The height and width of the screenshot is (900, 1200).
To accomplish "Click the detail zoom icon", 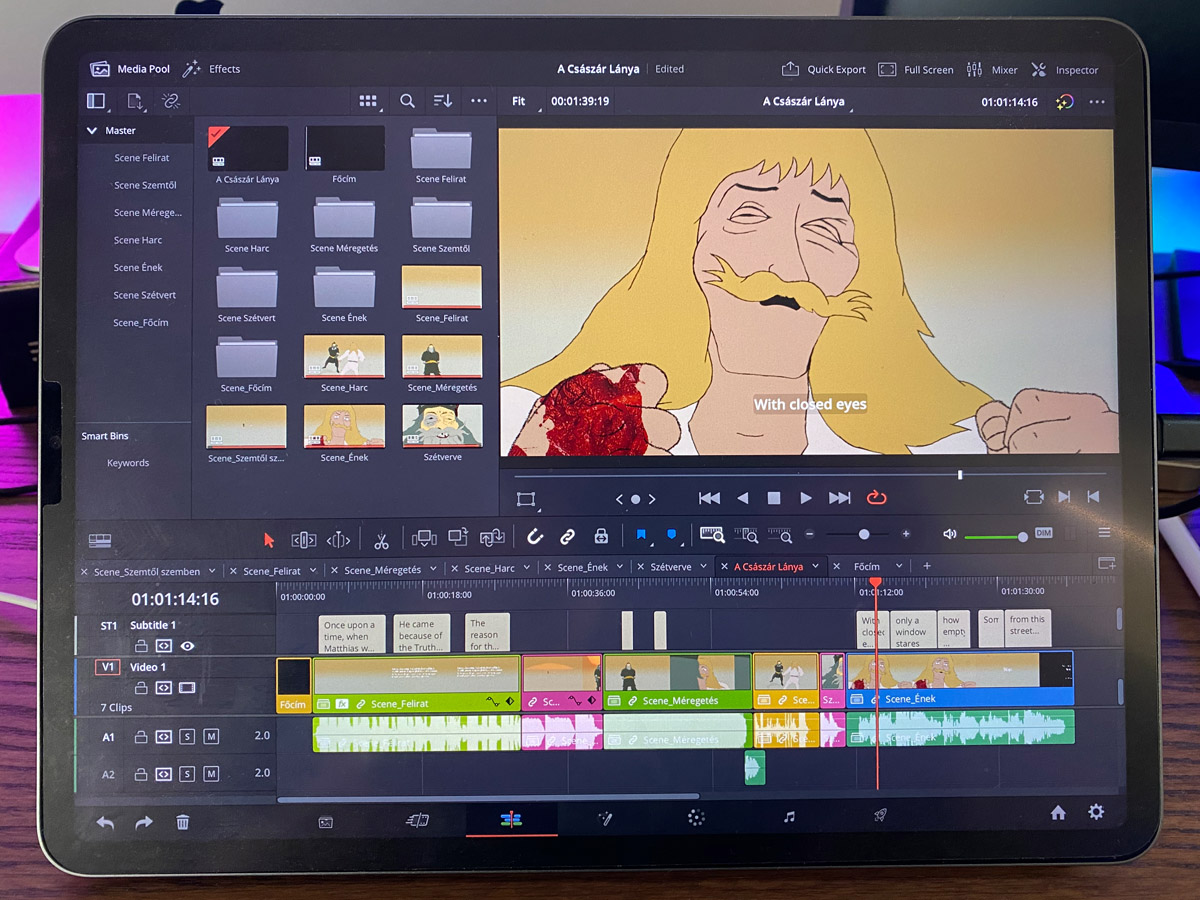I will pos(746,535).
